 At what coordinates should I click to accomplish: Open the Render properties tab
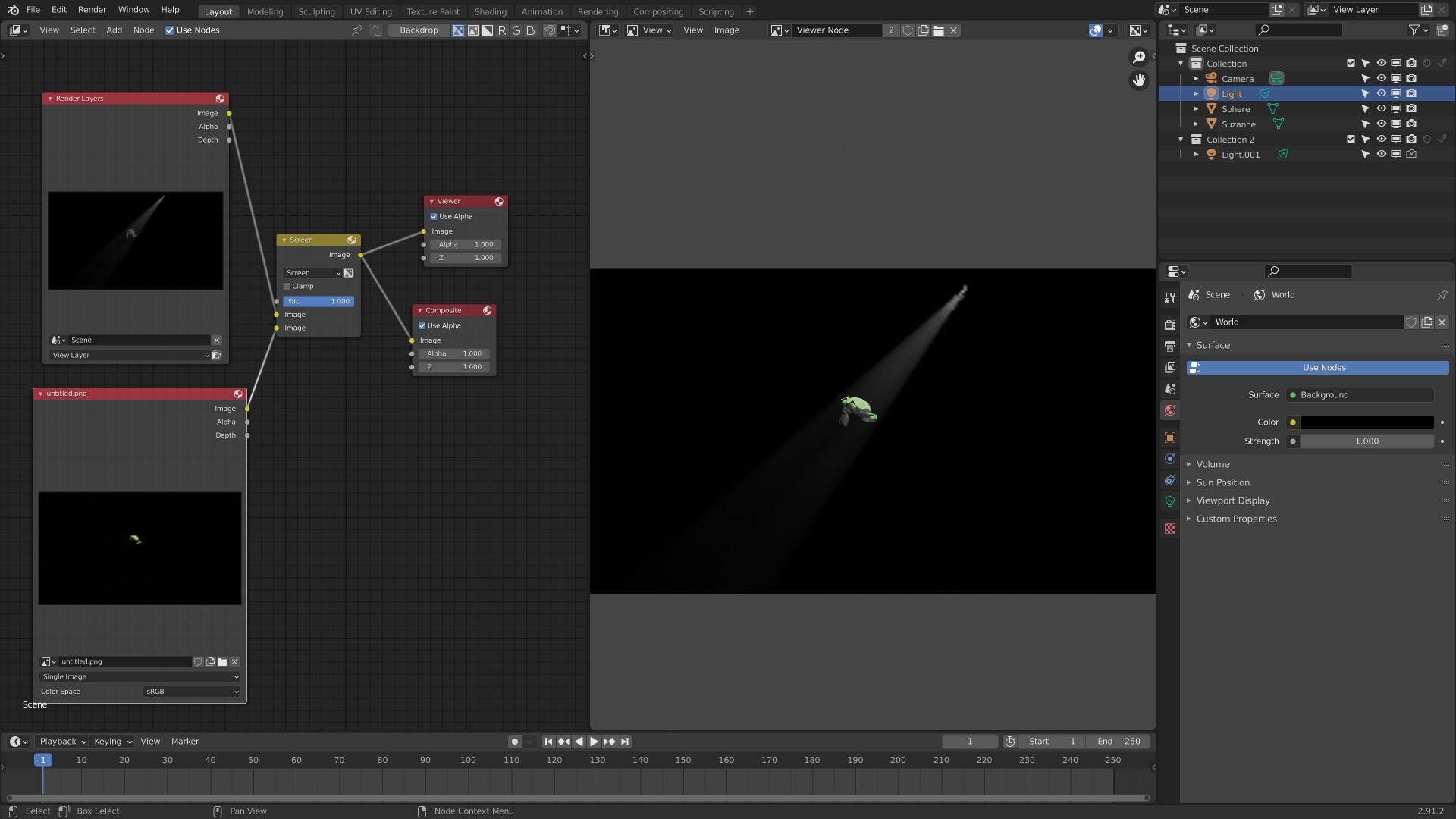point(1170,325)
